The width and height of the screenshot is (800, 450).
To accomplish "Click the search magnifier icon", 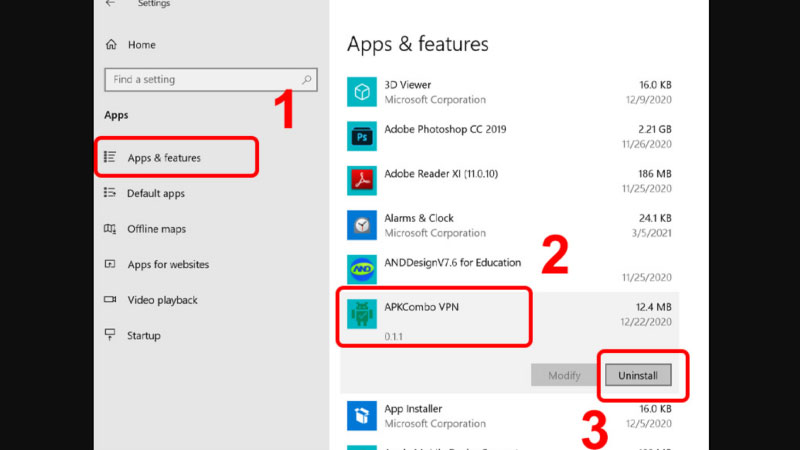I will point(308,79).
